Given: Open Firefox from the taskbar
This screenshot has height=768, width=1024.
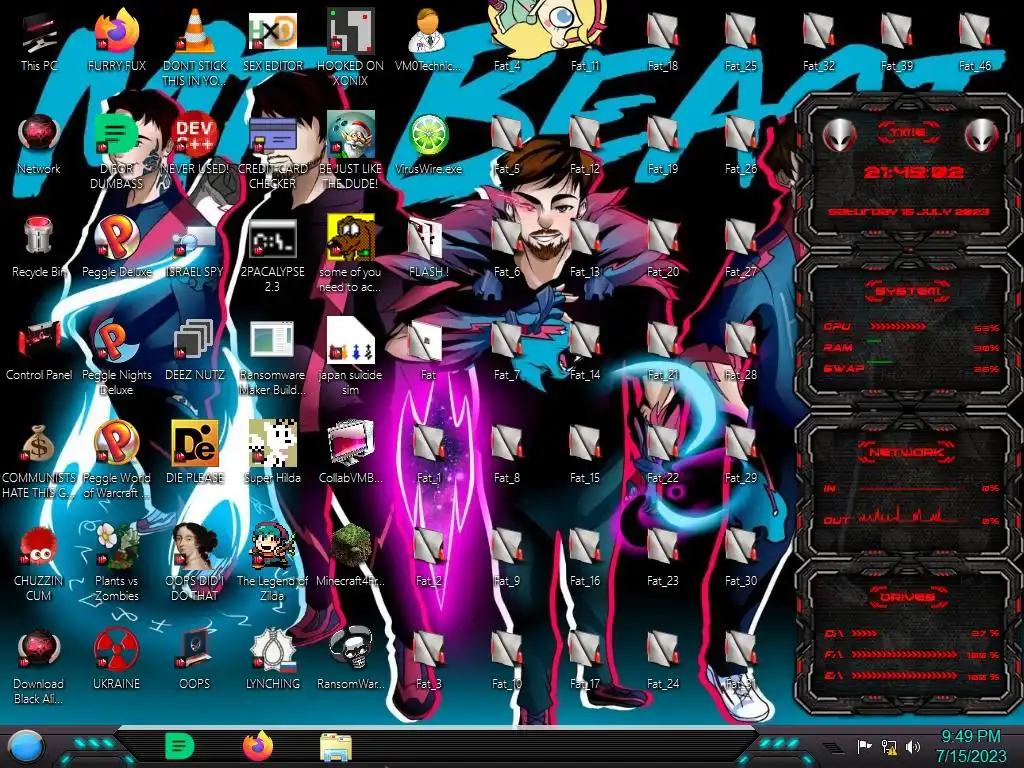Looking at the screenshot, I should [x=258, y=746].
